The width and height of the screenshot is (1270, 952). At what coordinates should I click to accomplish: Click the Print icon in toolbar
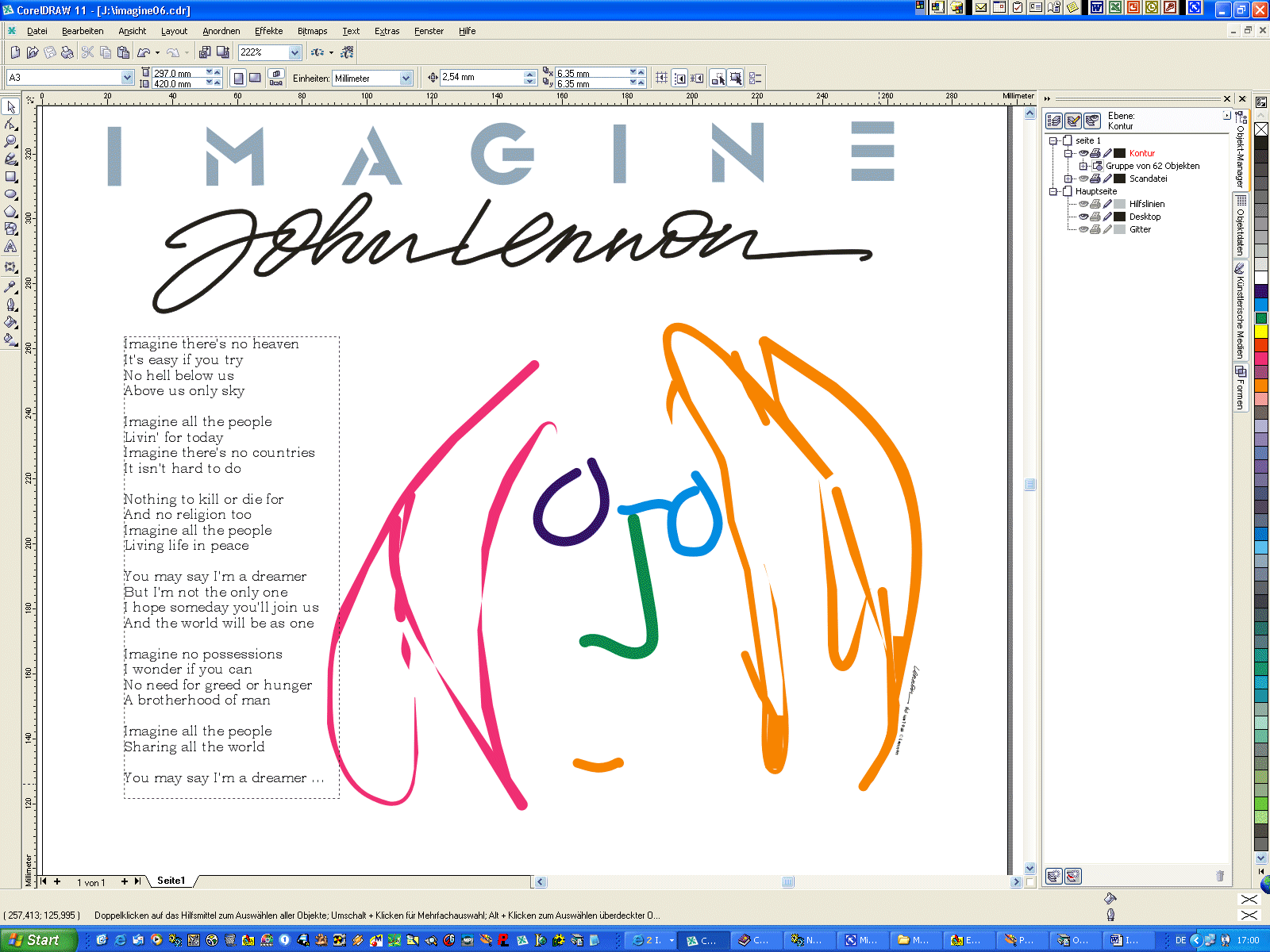(x=67, y=52)
